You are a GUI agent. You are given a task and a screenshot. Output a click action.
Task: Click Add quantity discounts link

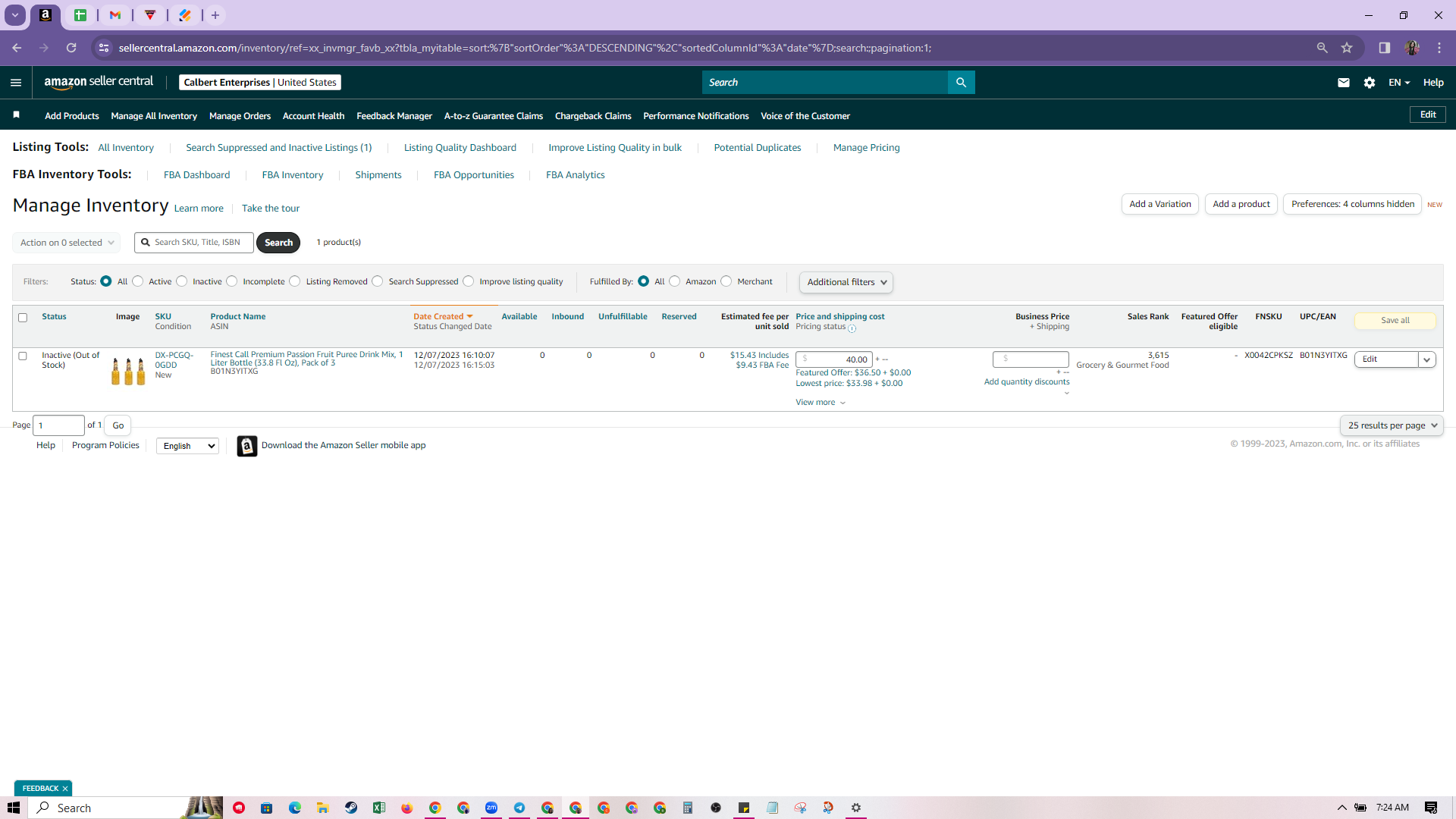click(1027, 382)
